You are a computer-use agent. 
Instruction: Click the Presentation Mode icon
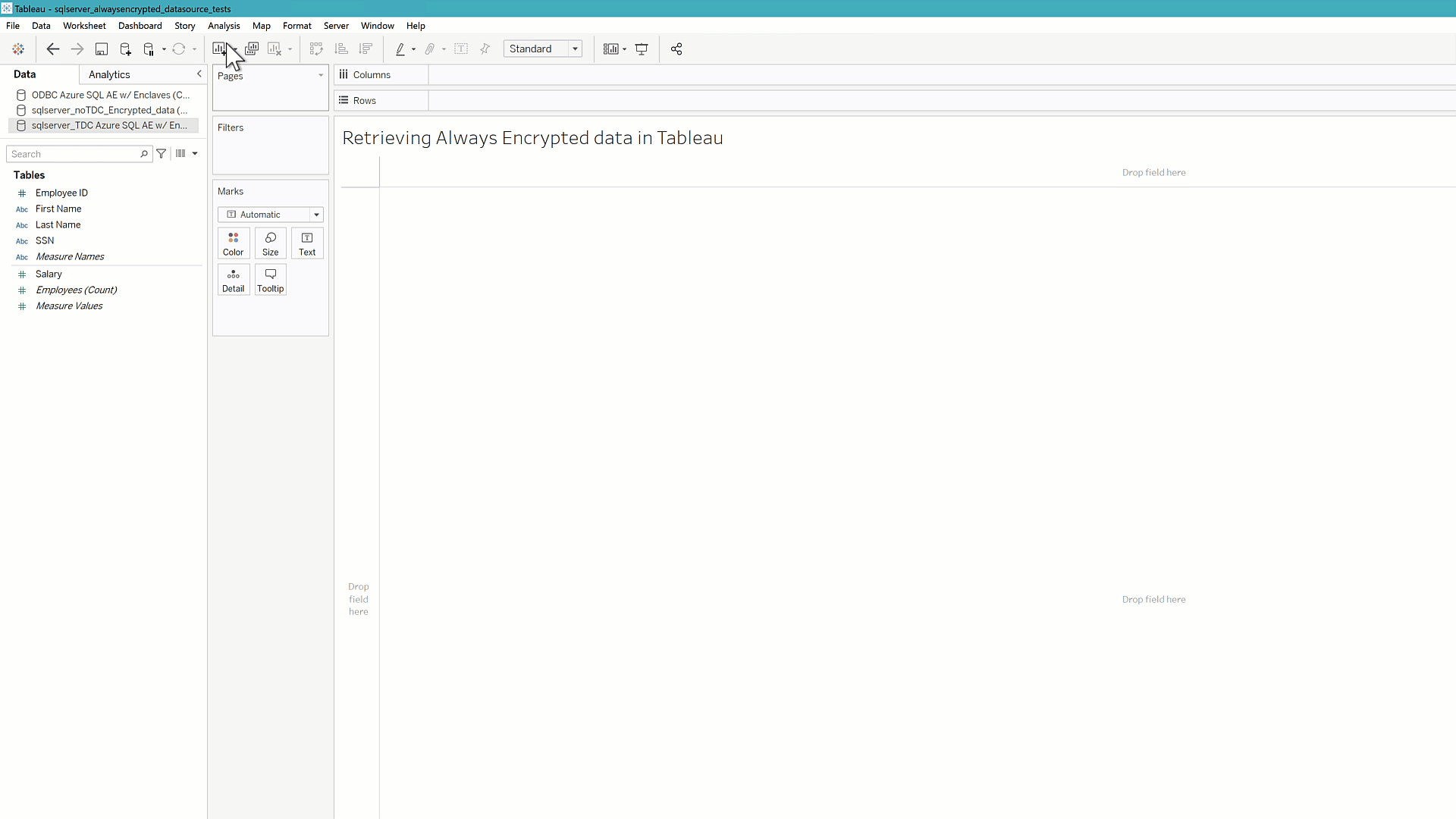(x=642, y=49)
